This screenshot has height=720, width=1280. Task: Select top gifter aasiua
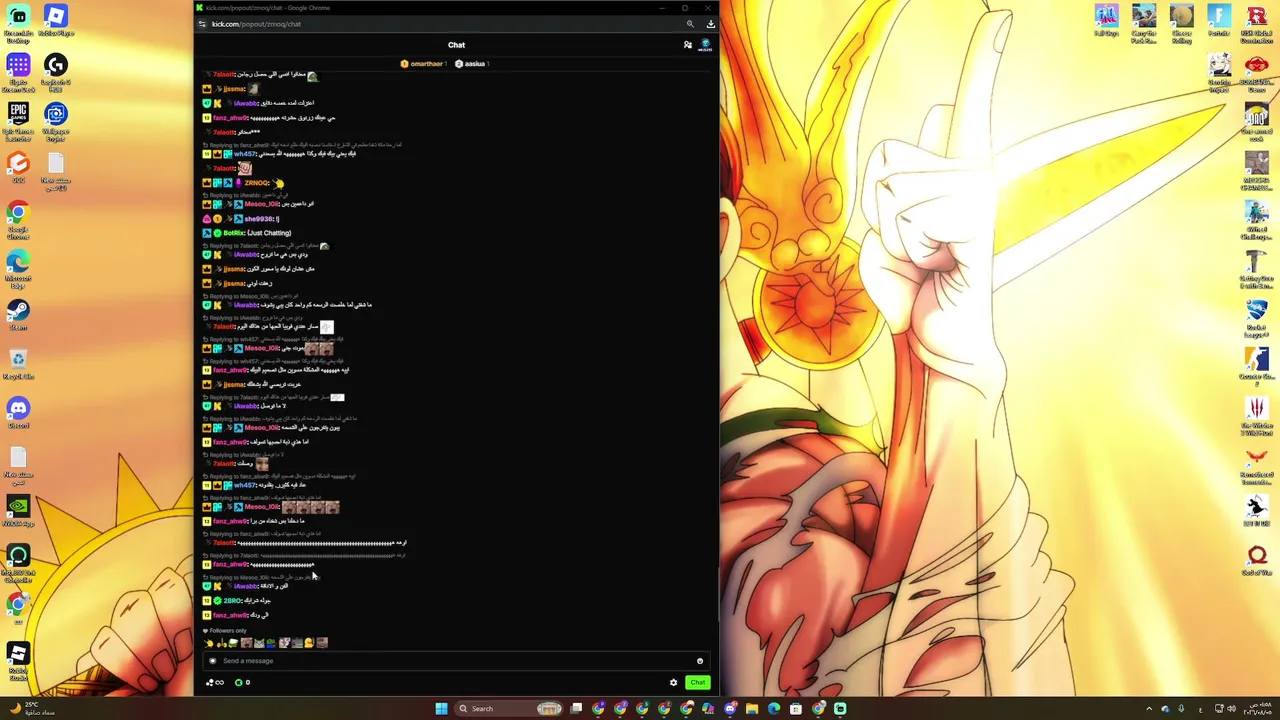(472, 64)
